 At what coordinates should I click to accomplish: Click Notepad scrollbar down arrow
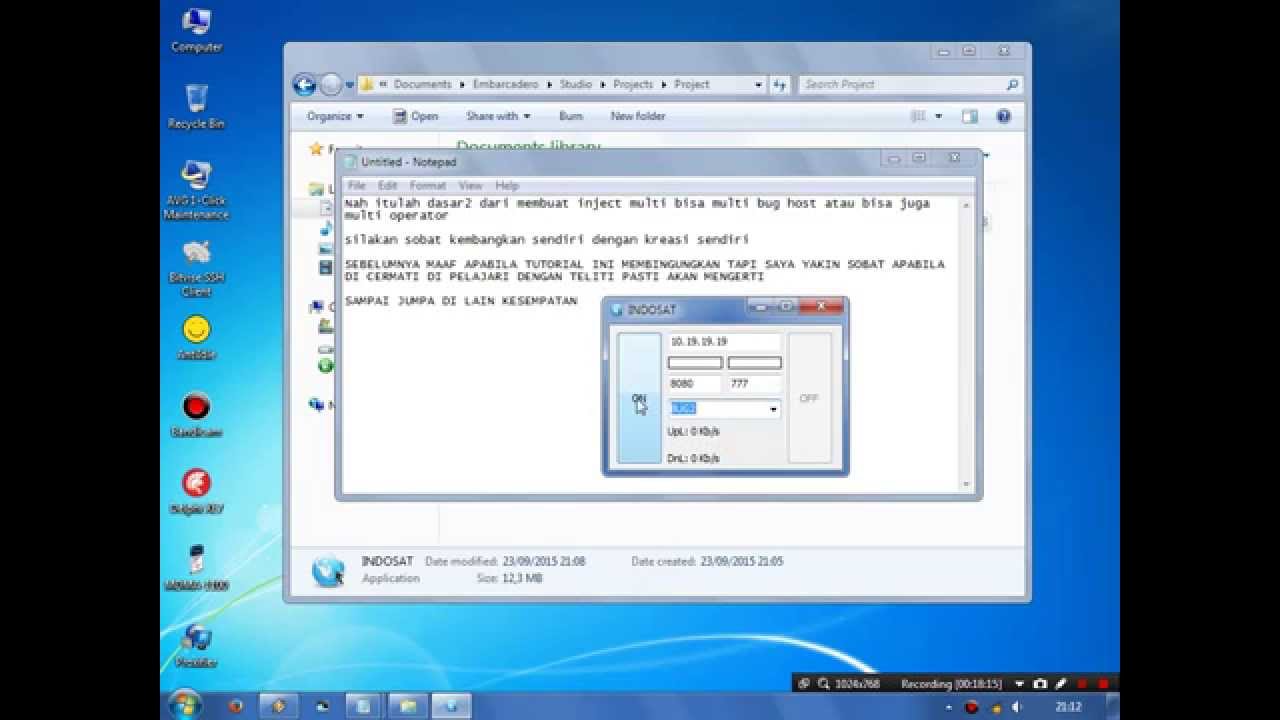[x=967, y=484]
